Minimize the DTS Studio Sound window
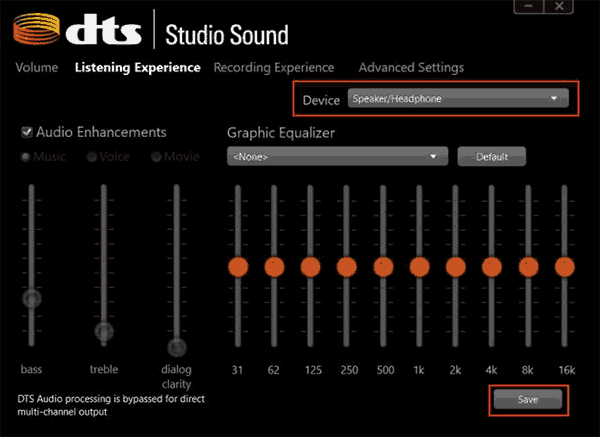 click(x=528, y=6)
